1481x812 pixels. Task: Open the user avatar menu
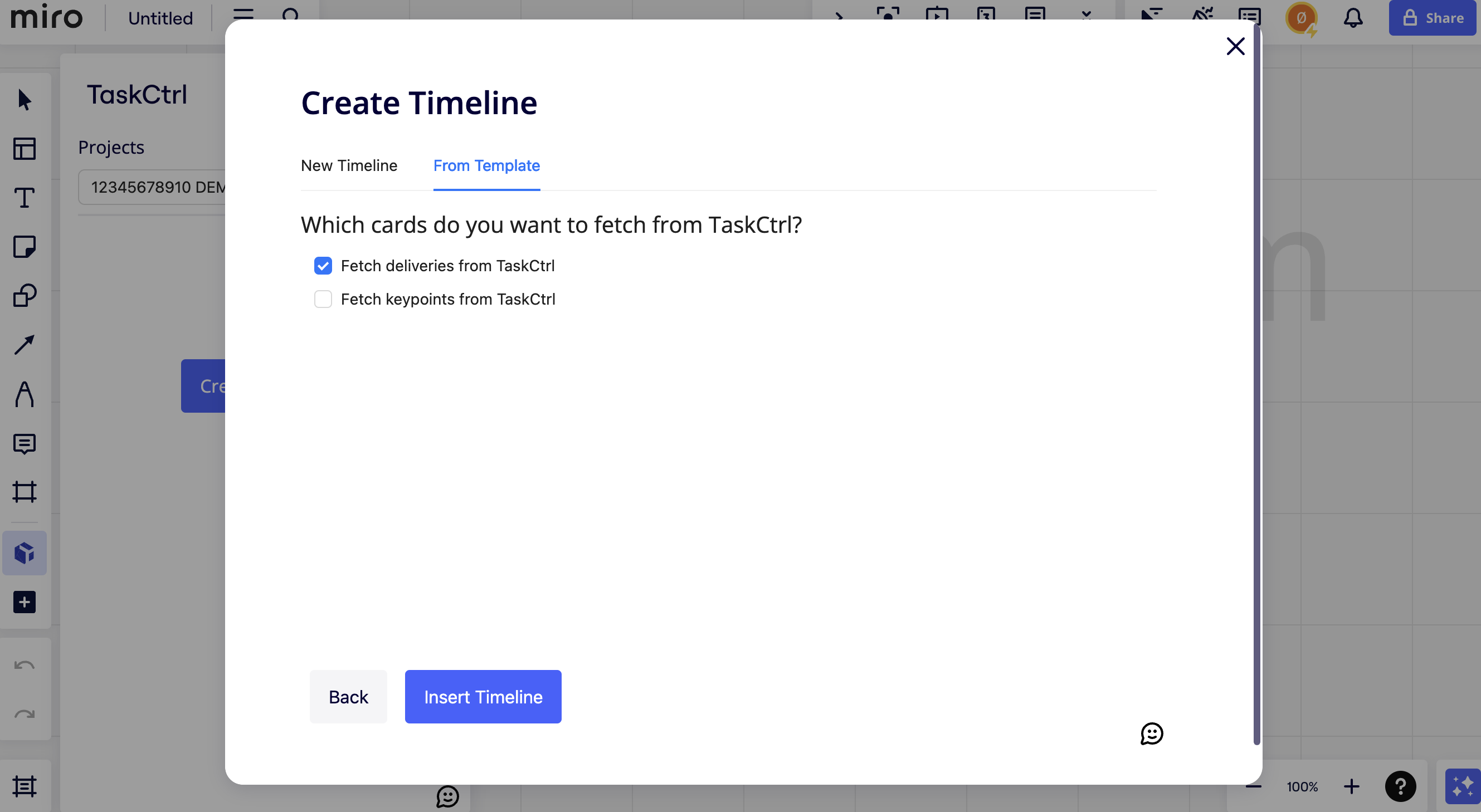click(1302, 18)
